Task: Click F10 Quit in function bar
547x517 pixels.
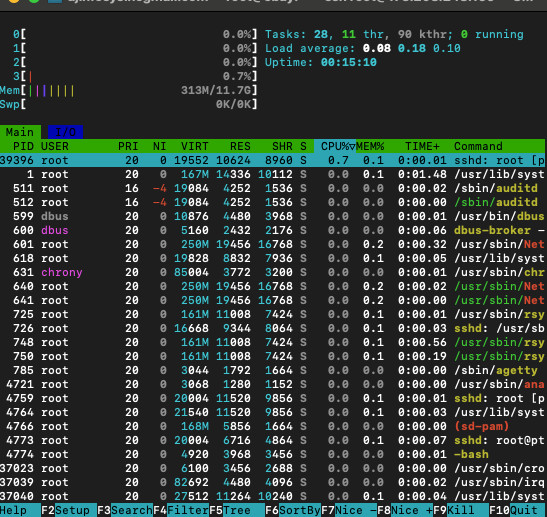Action: tap(517, 510)
